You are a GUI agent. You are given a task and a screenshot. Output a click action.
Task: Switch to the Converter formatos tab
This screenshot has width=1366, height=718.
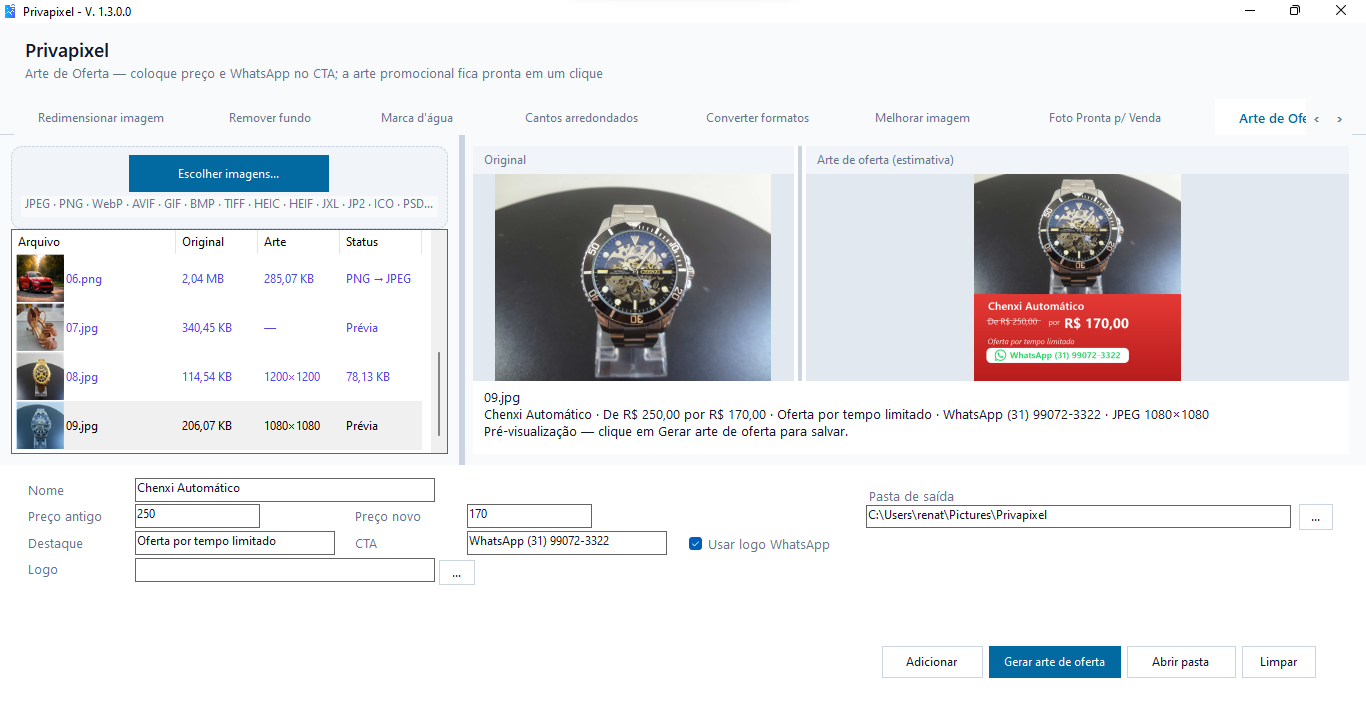coord(758,118)
